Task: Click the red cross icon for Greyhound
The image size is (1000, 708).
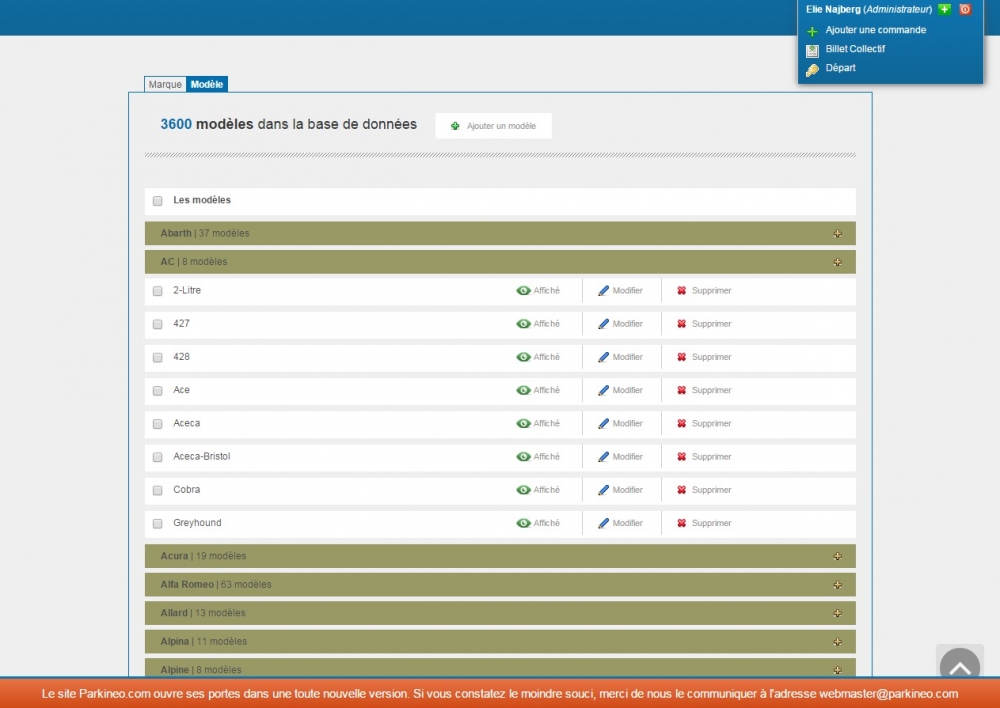Action: (682, 523)
